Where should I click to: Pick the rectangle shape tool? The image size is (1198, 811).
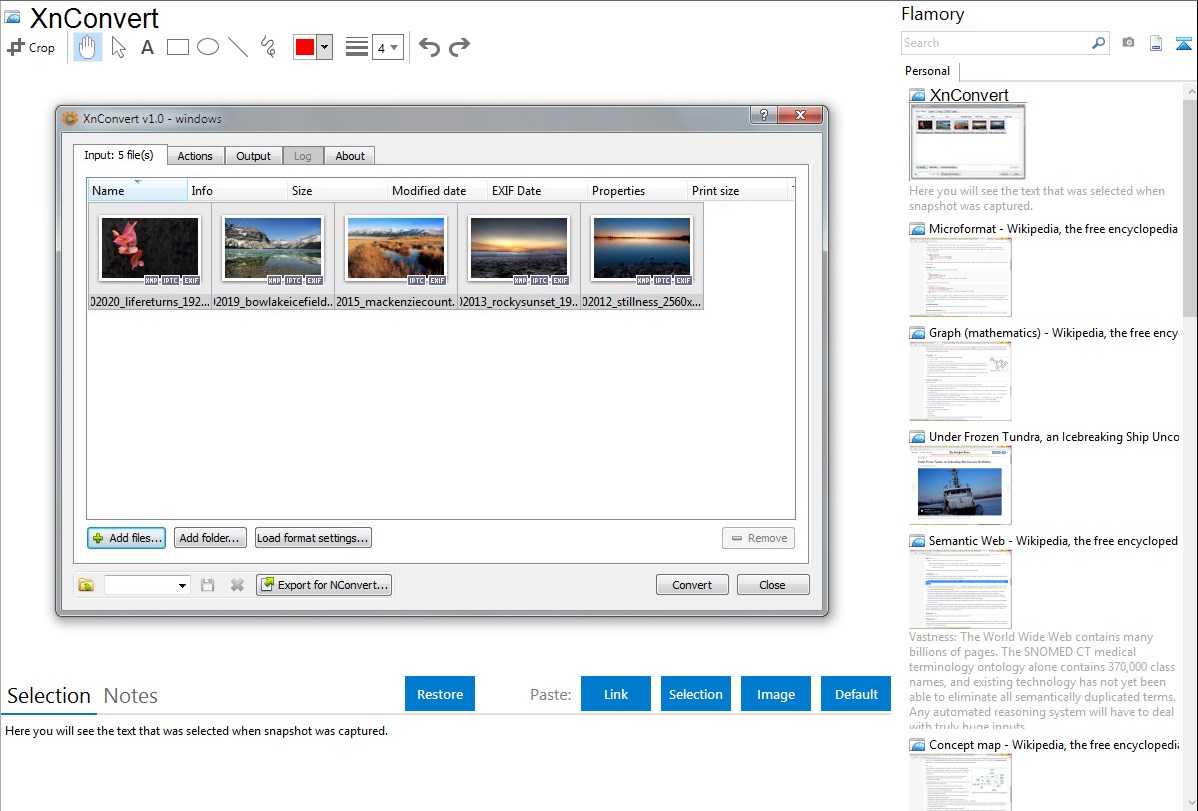178,47
